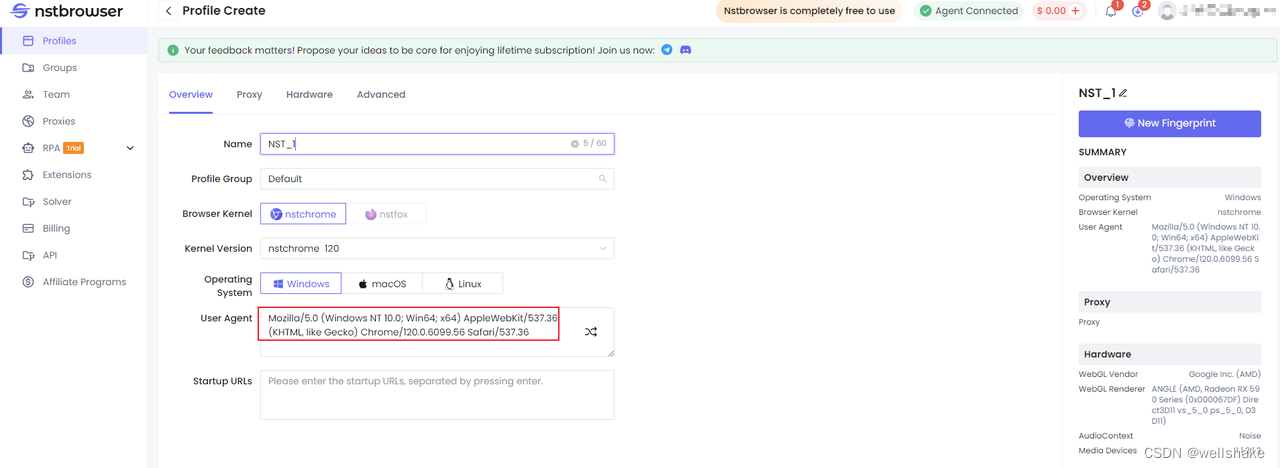This screenshot has height=468, width=1280.
Task: Click the User Agent text area
Action: point(437,332)
